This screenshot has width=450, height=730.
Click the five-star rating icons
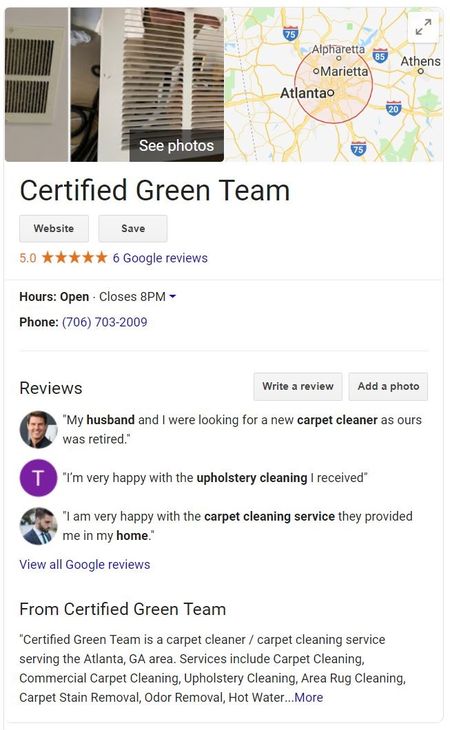(74, 257)
